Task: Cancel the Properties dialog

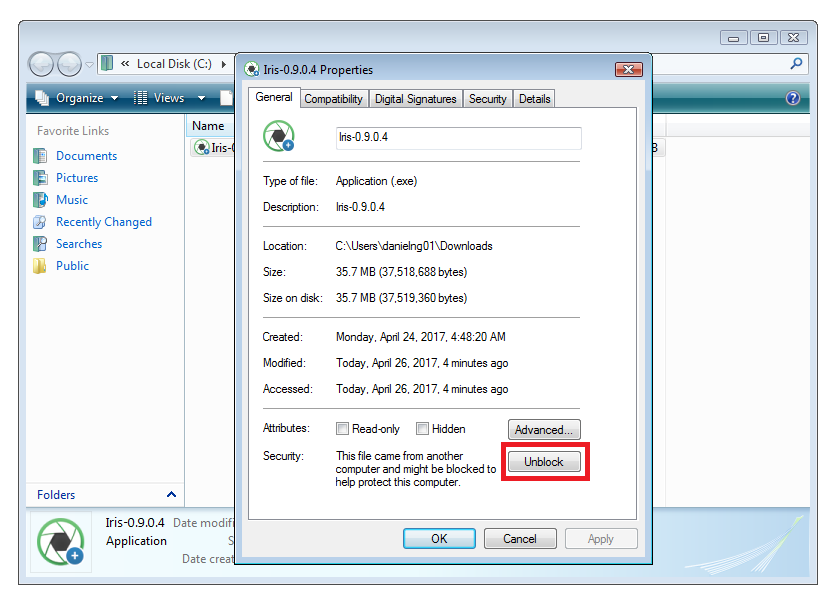Action: click(520, 538)
